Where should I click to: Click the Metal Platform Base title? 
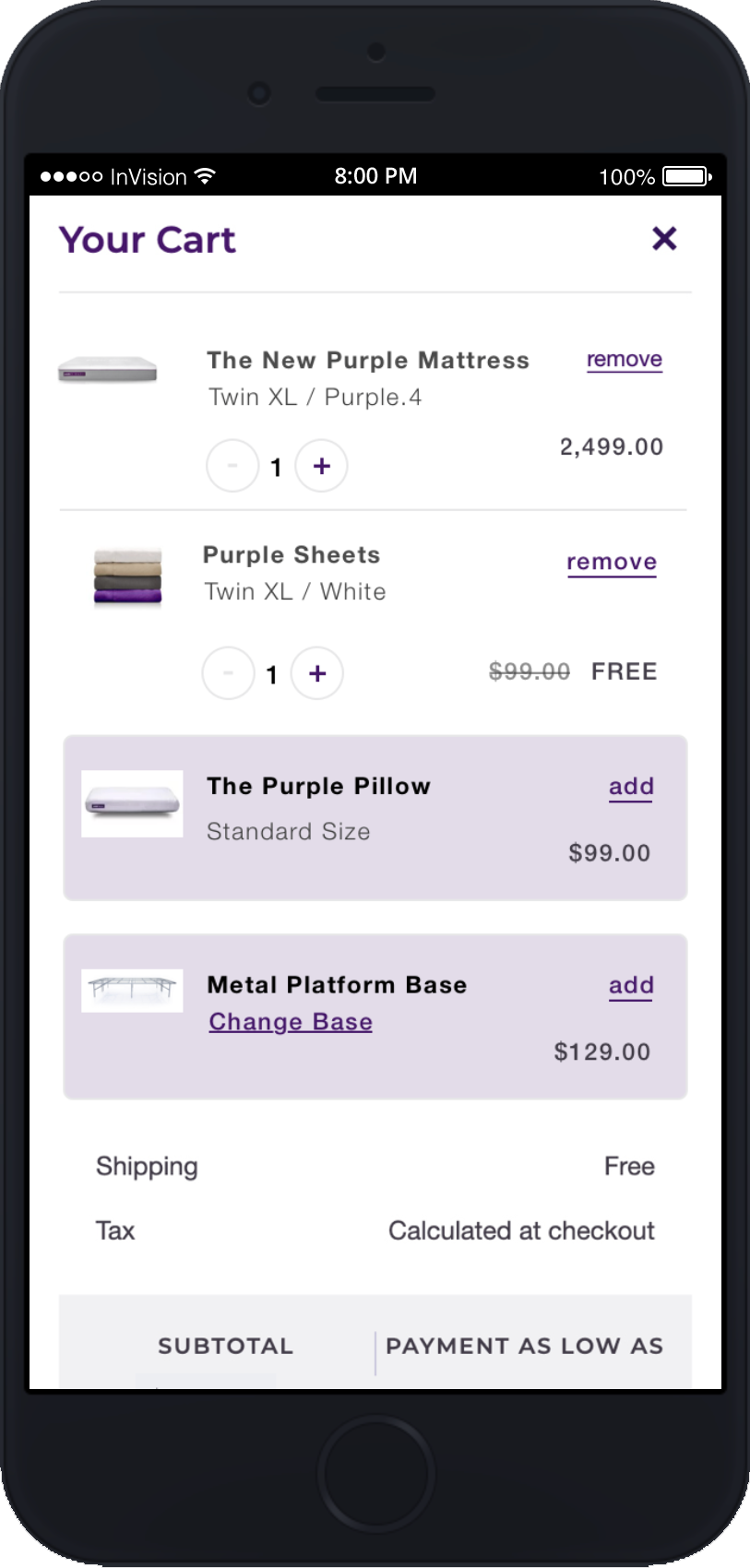coord(337,985)
